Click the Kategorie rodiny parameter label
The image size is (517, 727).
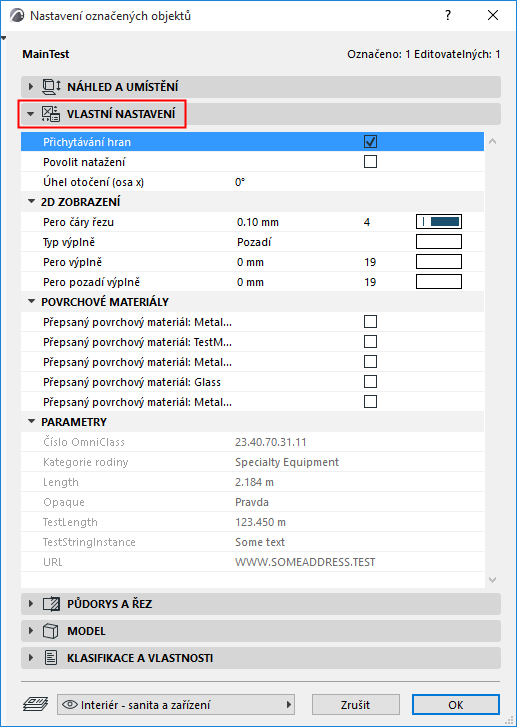pyautogui.click(x=85, y=462)
